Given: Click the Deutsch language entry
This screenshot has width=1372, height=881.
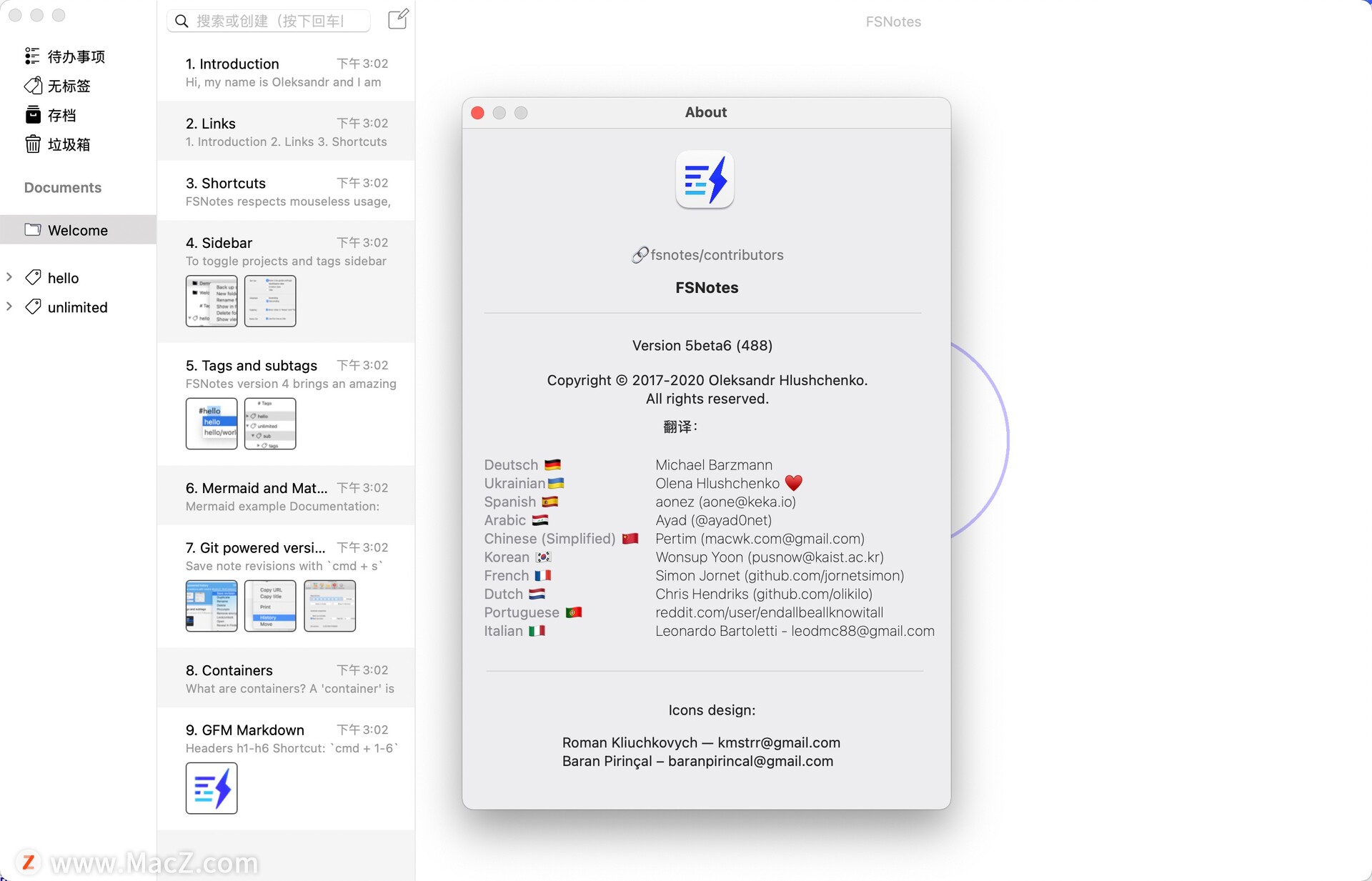Looking at the screenshot, I should [522, 464].
